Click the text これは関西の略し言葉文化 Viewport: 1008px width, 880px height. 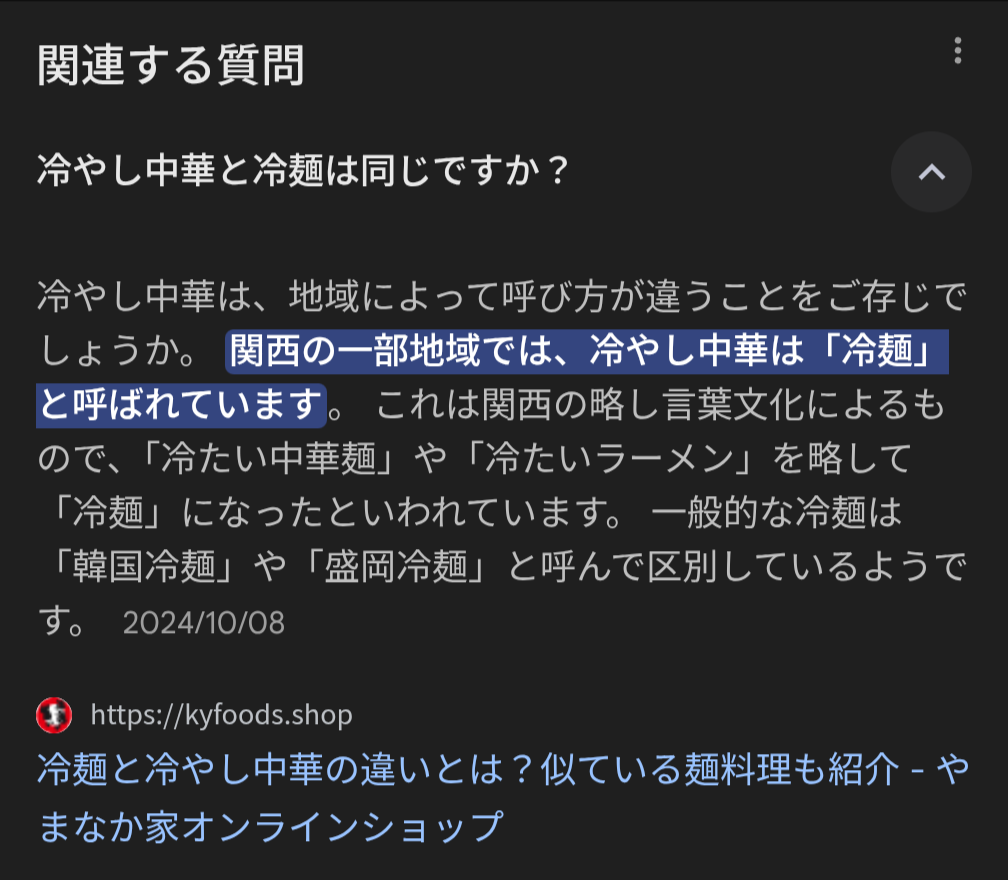click(590, 405)
